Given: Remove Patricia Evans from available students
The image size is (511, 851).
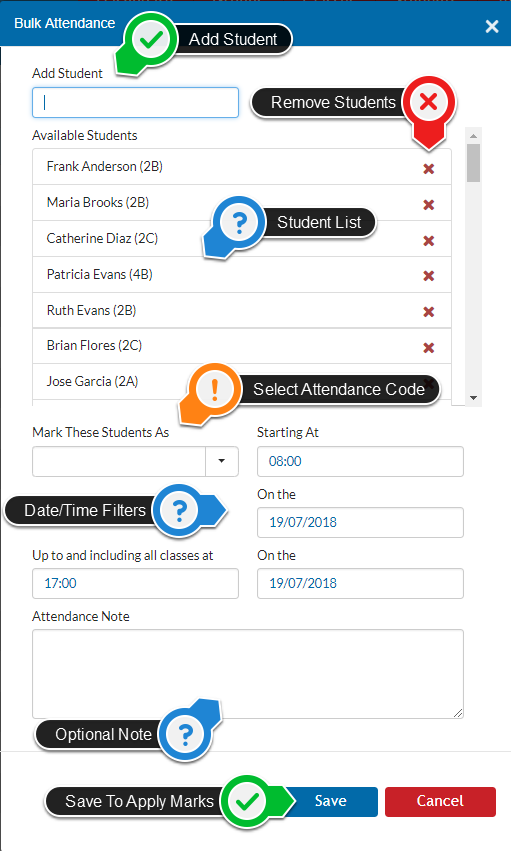Looking at the screenshot, I should (x=429, y=276).
